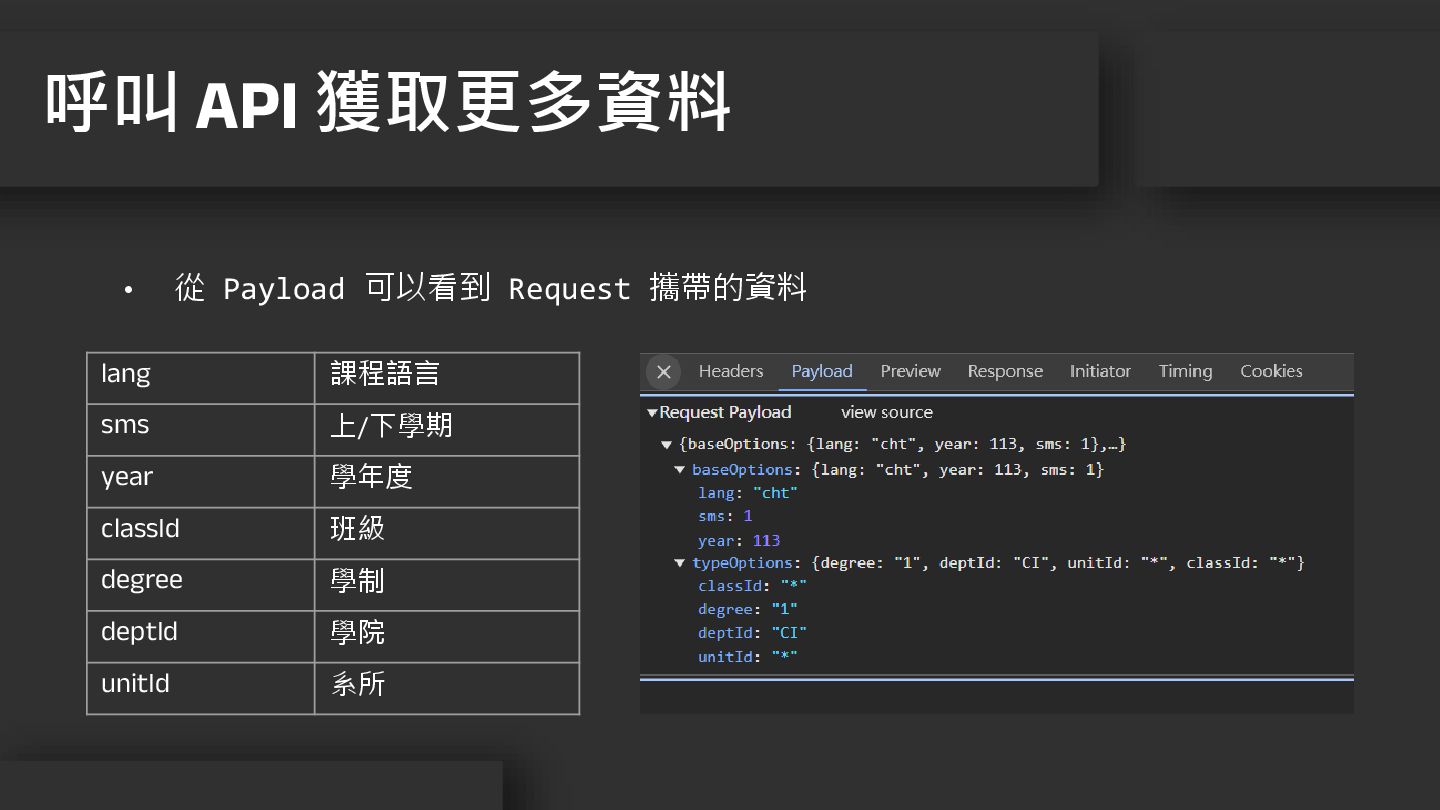1440x810 pixels.
Task: Select the Payload tab
Action: (x=821, y=371)
